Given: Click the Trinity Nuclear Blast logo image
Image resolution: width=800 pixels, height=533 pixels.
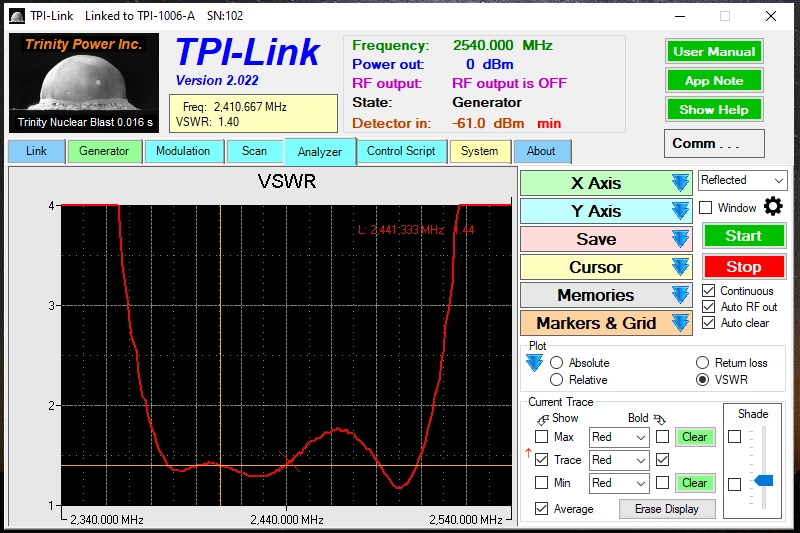Looking at the screenshot, I should [84, 83].
